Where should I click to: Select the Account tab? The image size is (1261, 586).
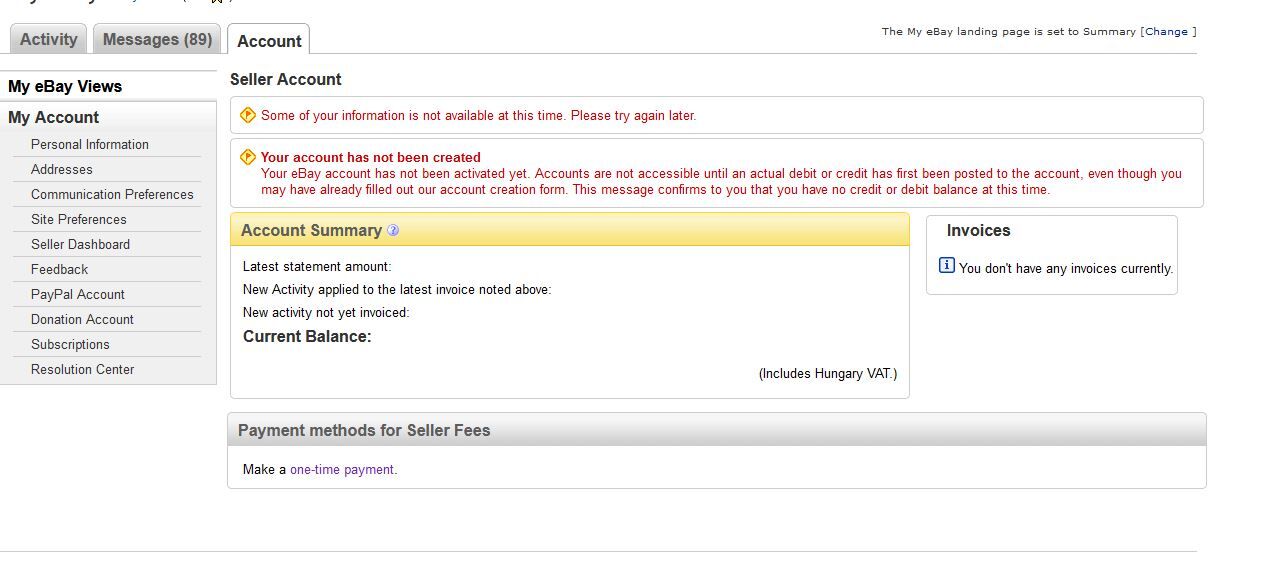click(269, 41)
